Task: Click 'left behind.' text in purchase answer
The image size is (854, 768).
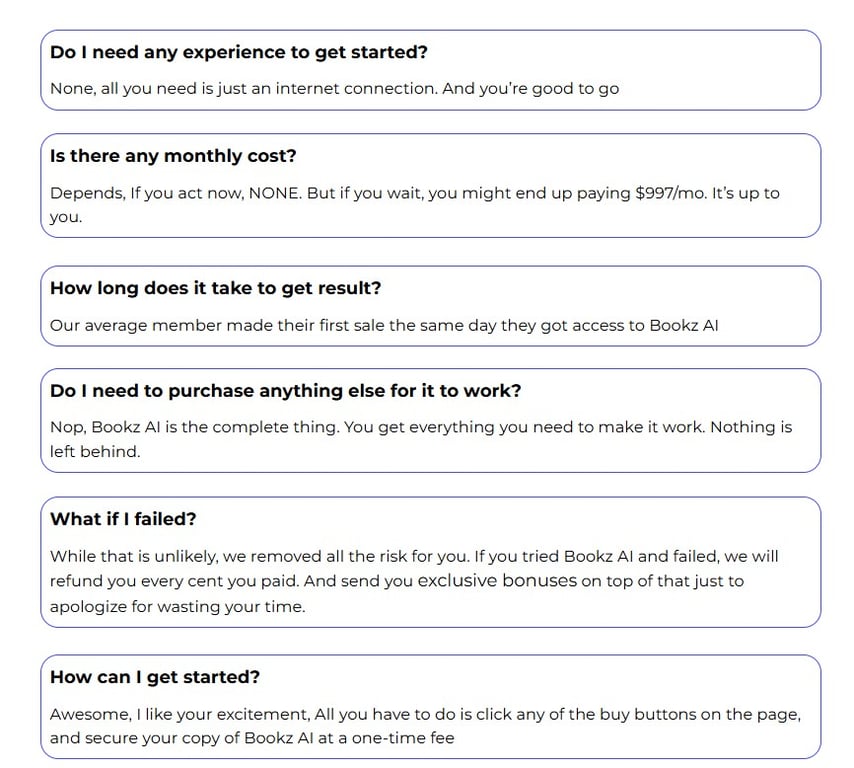Action: 95,452
